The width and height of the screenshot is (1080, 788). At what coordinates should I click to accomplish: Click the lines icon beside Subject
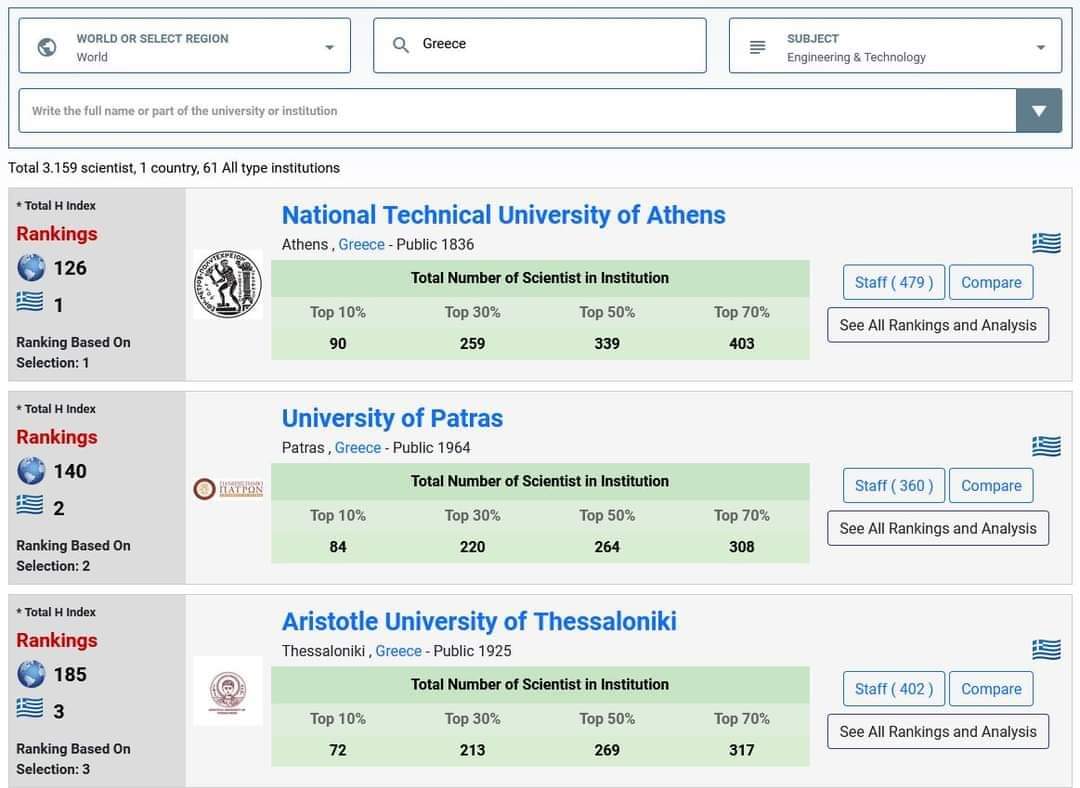[x=757, y=47]
